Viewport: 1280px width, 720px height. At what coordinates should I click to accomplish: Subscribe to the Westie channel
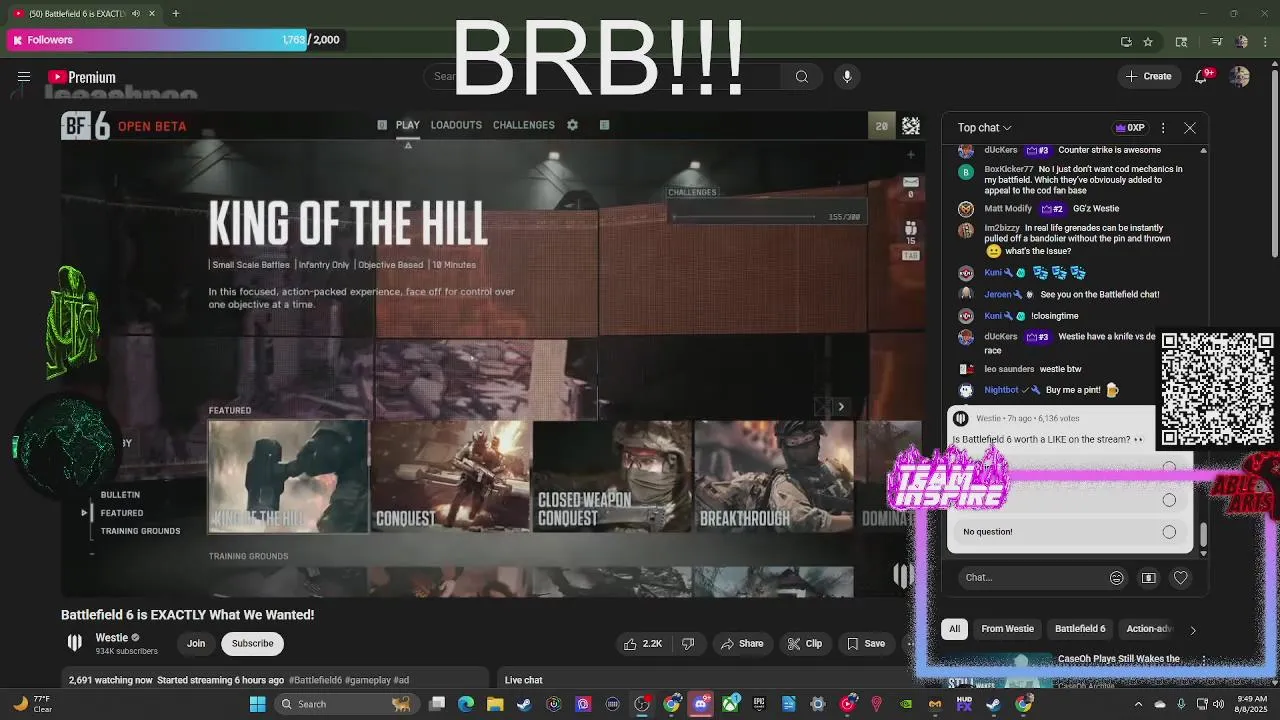click(x=252, y=644)
